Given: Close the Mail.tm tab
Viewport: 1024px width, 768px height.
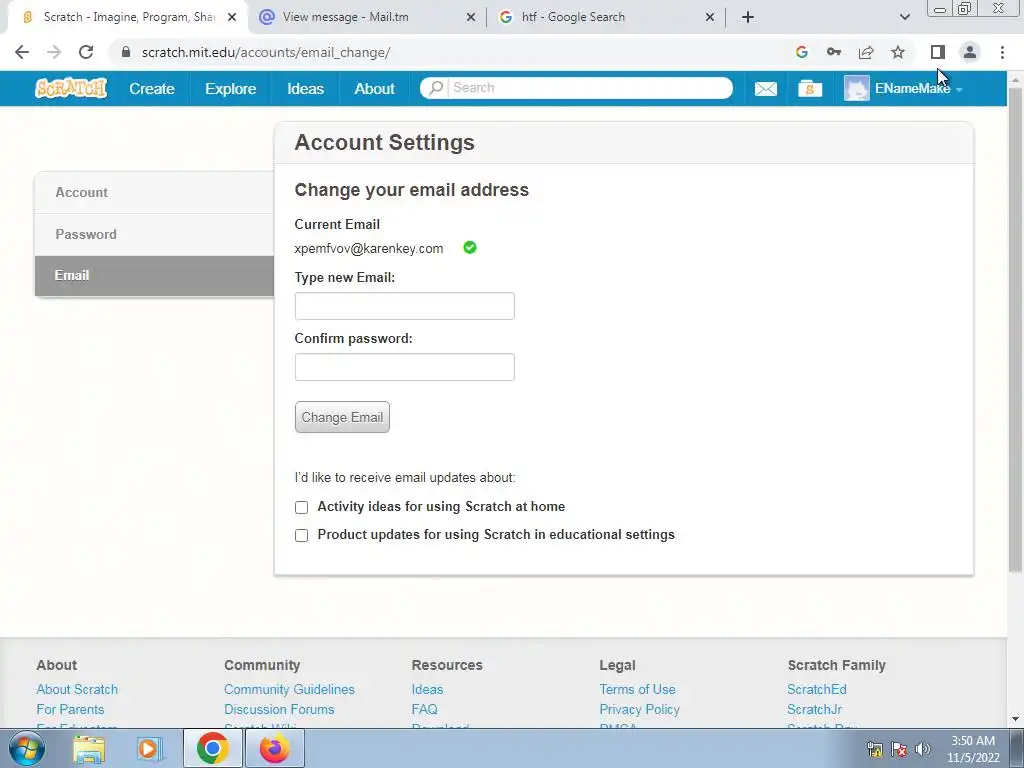Looking at the screenshot, I should pos(471,18).
